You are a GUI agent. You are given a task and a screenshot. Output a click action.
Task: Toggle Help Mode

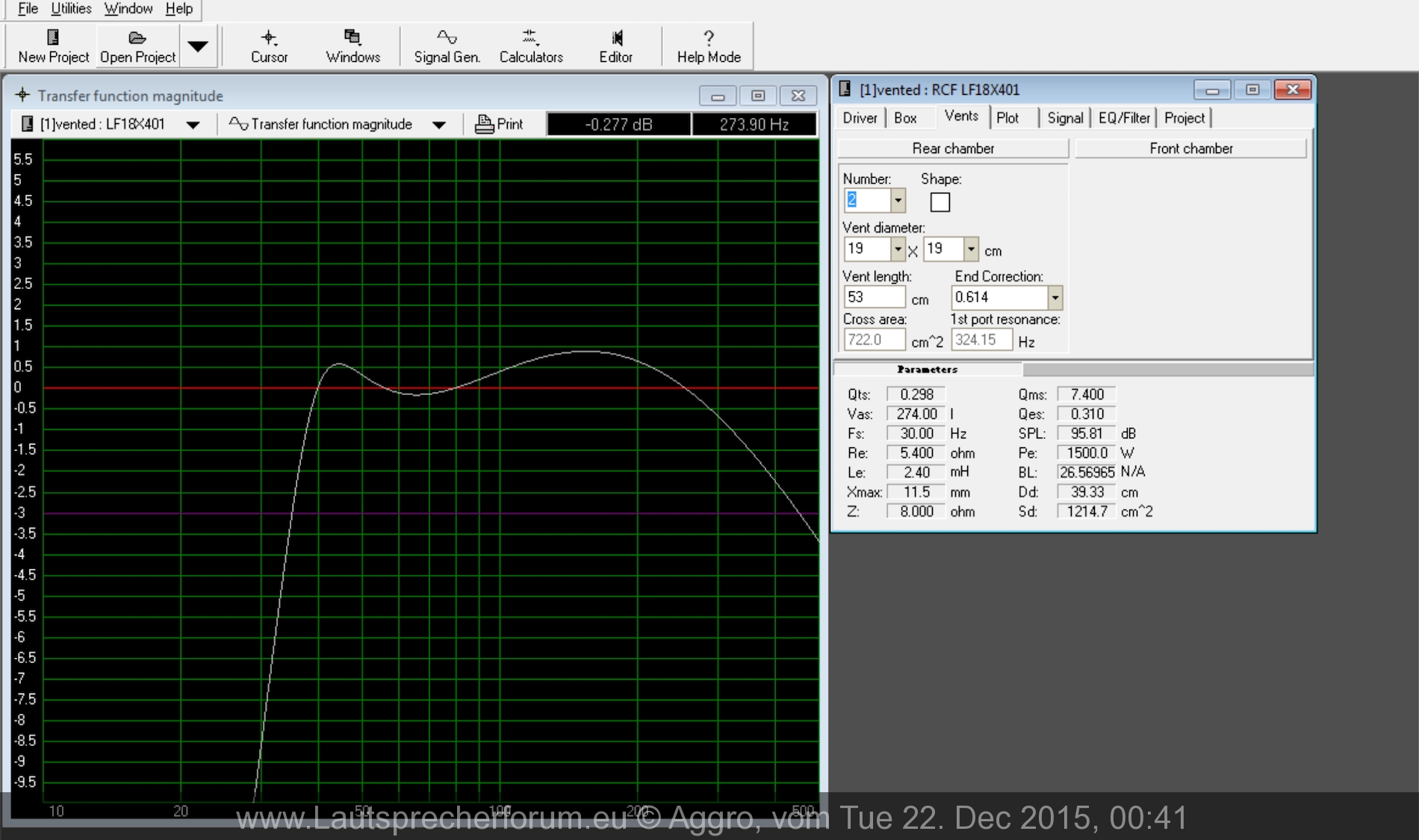[x=709, y=46]
